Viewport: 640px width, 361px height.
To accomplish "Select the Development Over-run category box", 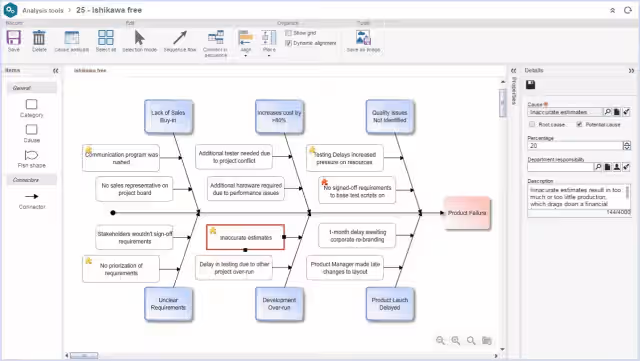I will point(279,304).
